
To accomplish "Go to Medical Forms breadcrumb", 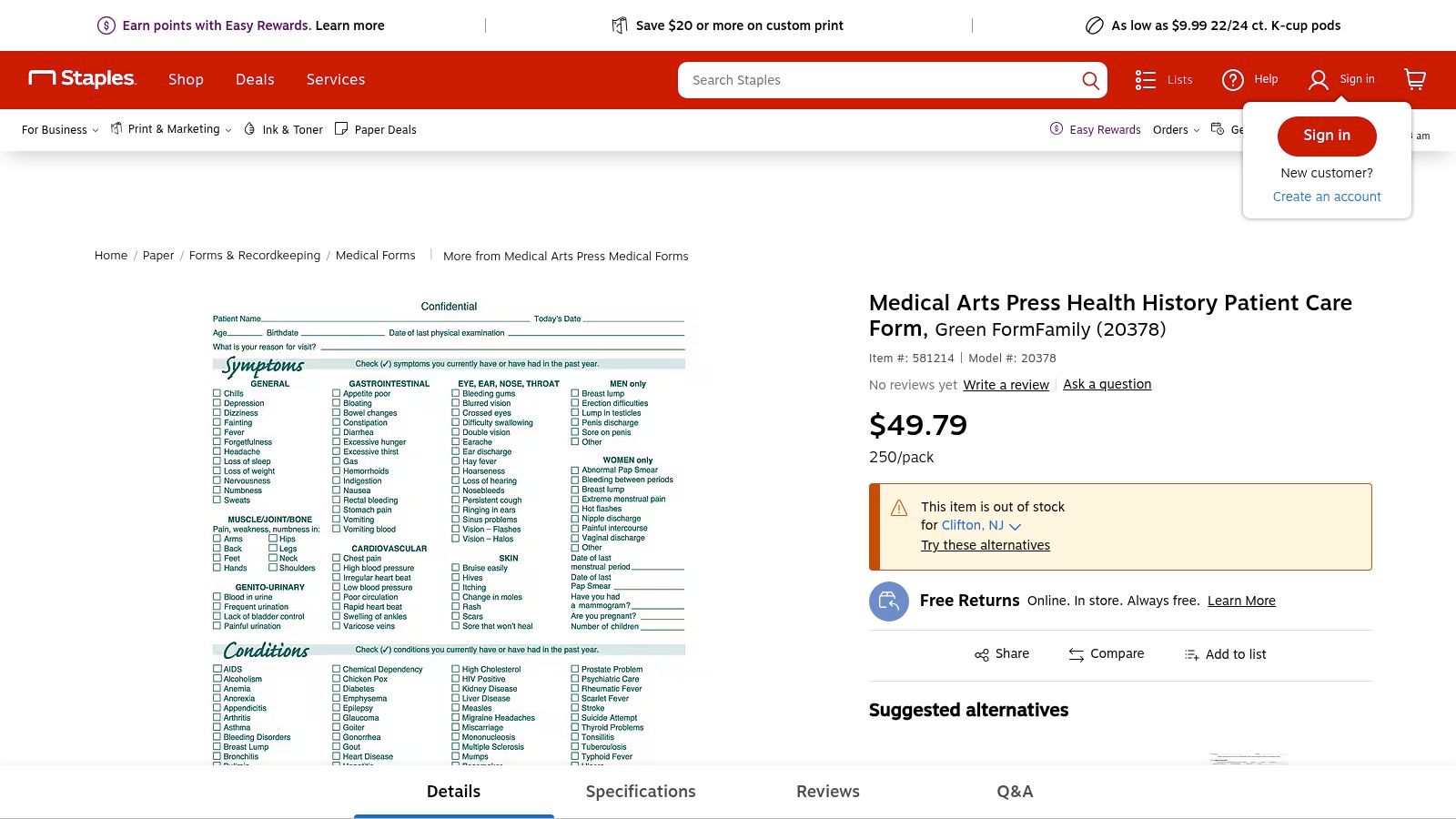I will pos(375,256).
